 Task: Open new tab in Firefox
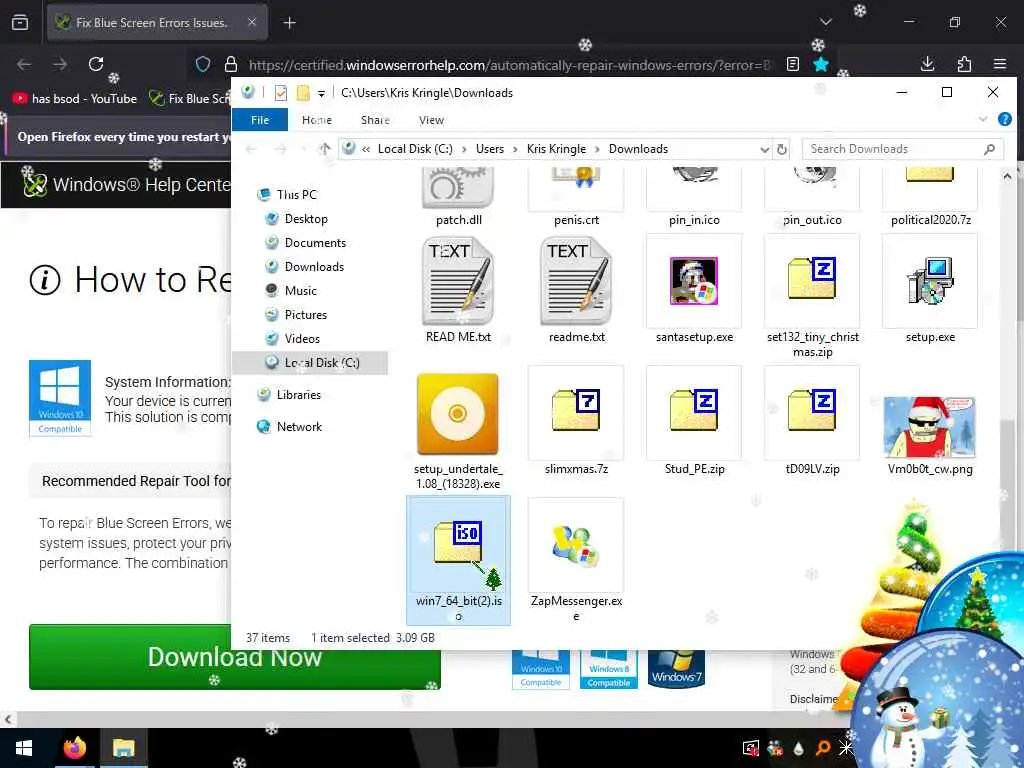coord(289,23)
